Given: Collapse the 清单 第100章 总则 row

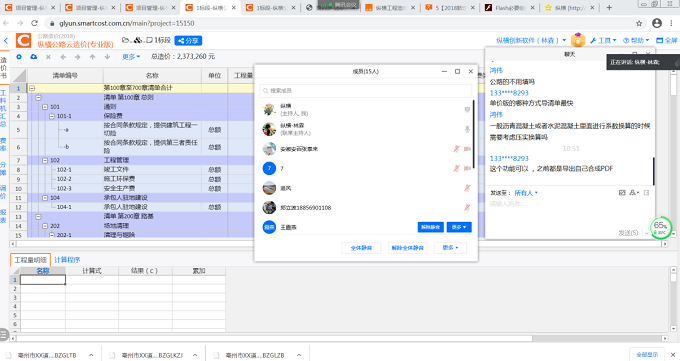Looking at the screenshot, I should pos(38,98).
